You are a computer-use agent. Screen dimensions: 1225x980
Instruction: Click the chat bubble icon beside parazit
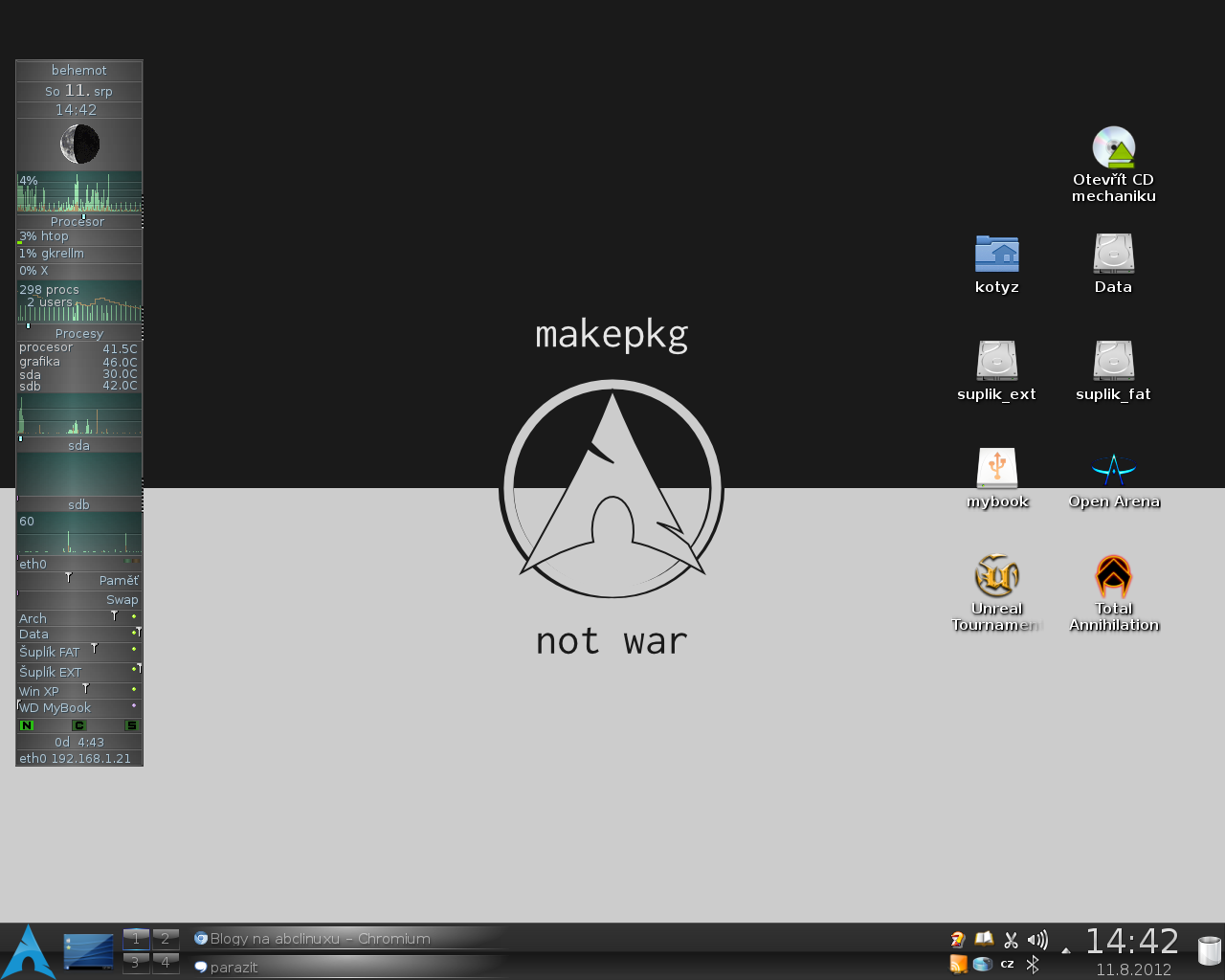(201, 968)
